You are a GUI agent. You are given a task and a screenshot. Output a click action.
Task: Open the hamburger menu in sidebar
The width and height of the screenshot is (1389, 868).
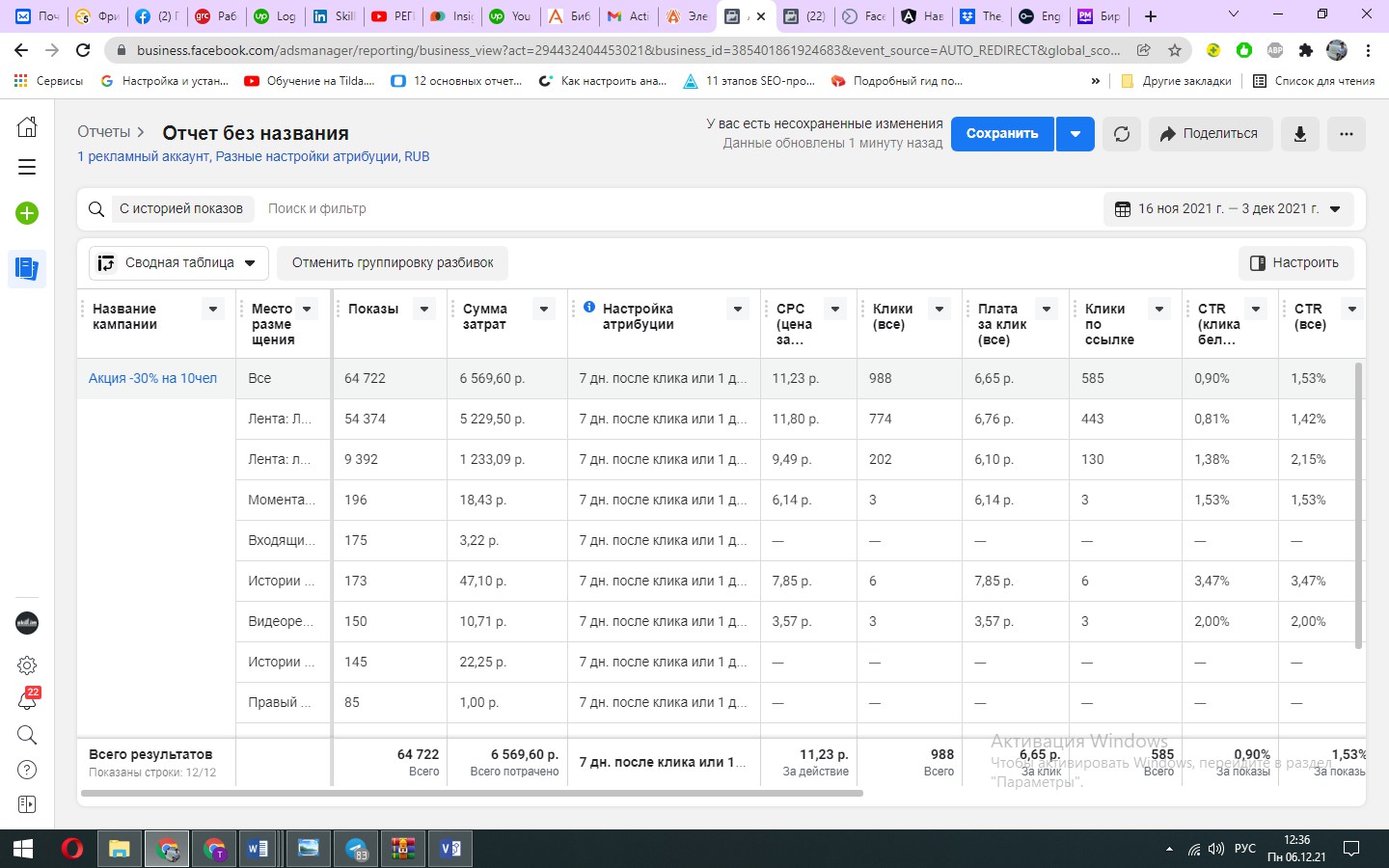coord(27,167)
